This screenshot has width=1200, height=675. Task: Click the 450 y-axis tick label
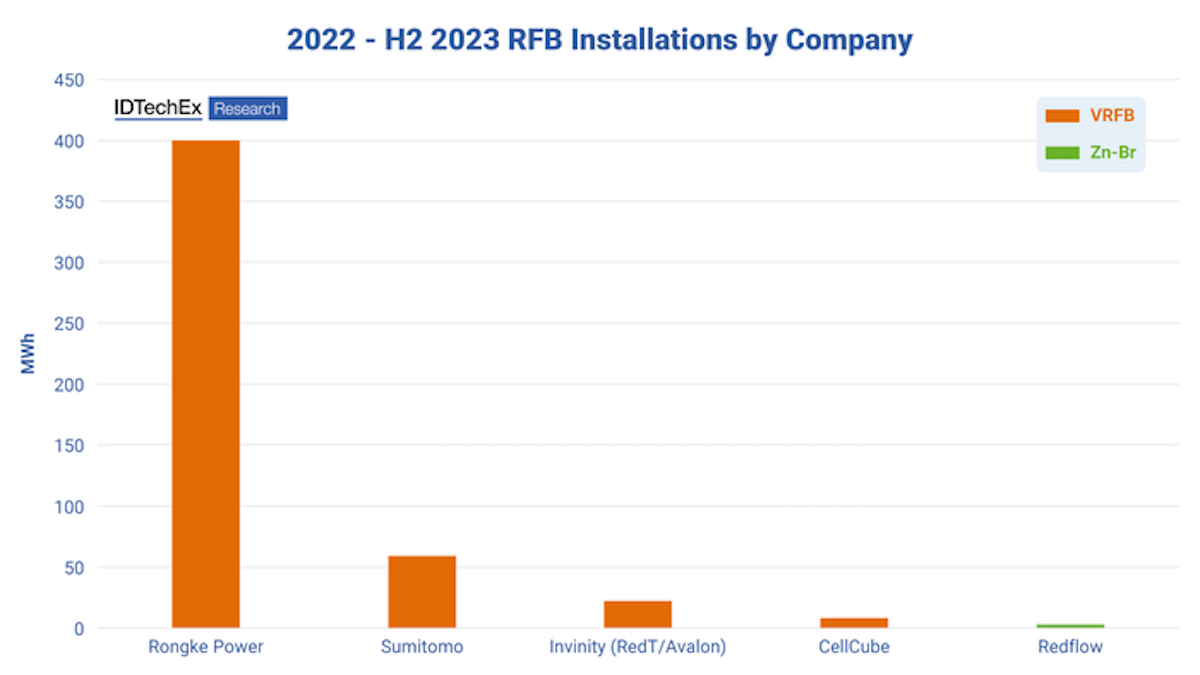[68, 80]
